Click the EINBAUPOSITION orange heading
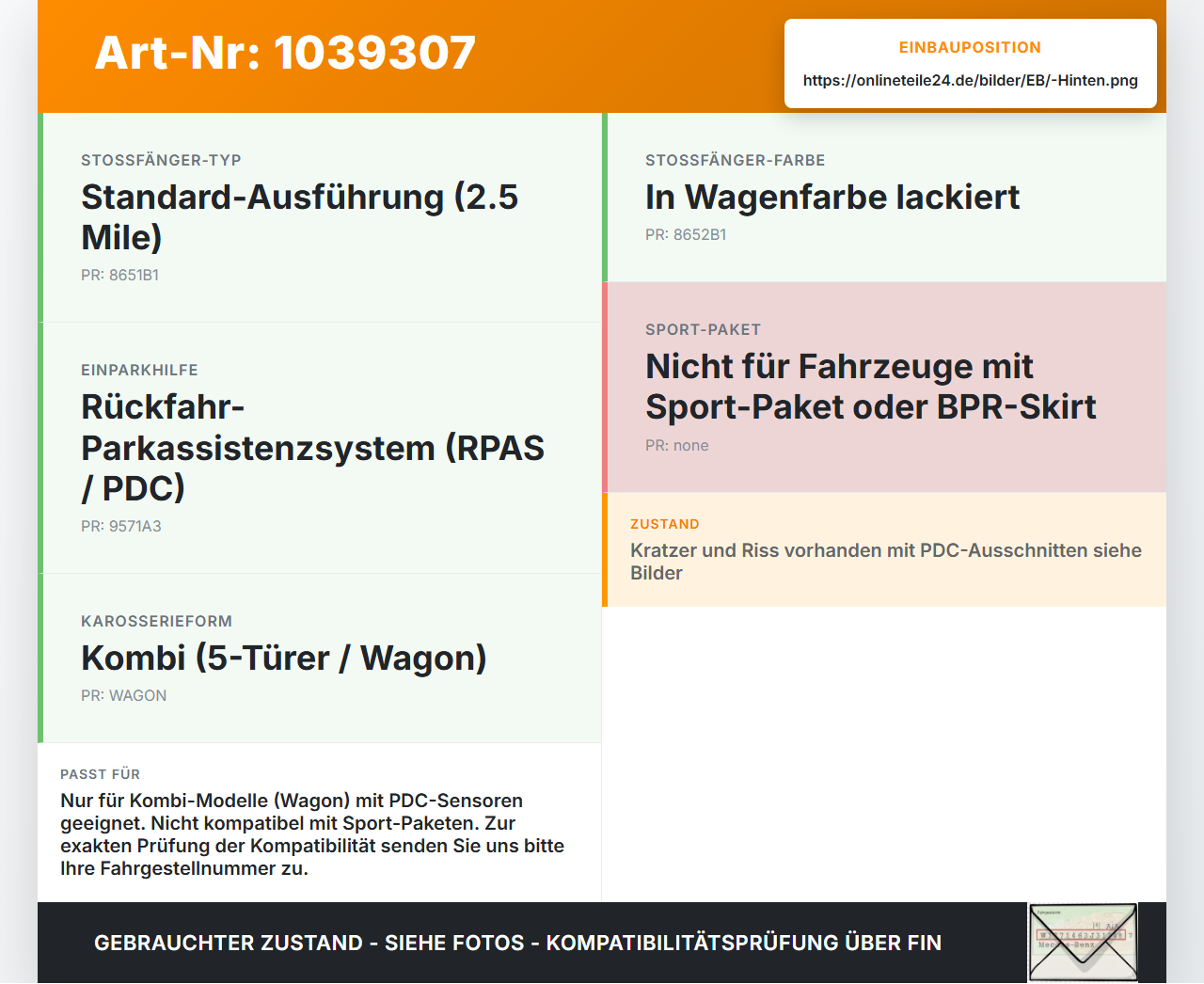The width and height of the screenshot is (1204, 984). pyautogui.click(x=970, y=47)
